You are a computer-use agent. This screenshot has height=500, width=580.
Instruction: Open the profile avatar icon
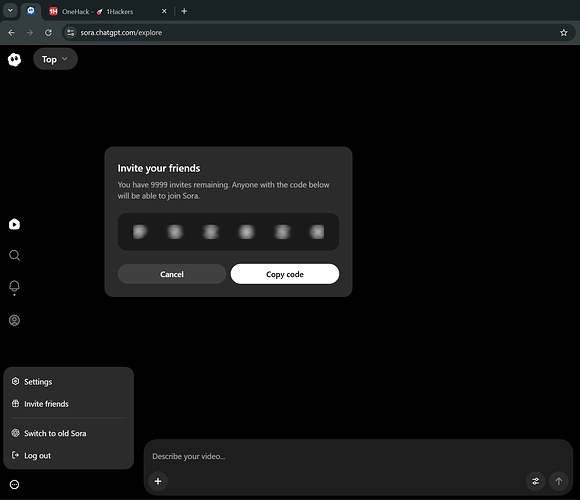pos(14,320)
